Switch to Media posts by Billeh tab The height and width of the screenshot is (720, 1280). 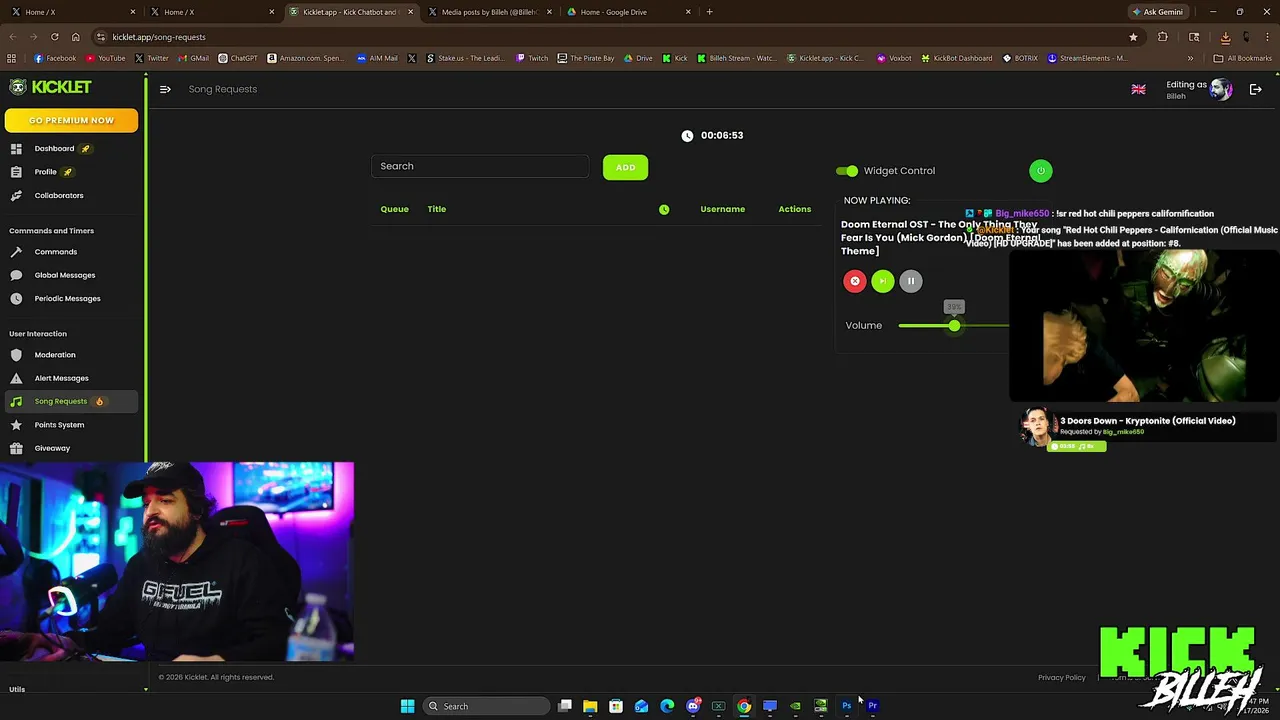[x=490, y=12]
